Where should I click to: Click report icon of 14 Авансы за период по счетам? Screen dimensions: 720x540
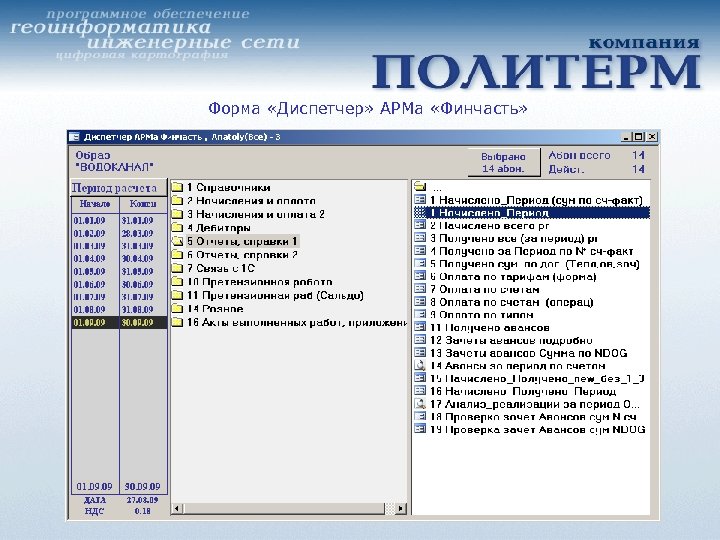(x=420, y=366)
